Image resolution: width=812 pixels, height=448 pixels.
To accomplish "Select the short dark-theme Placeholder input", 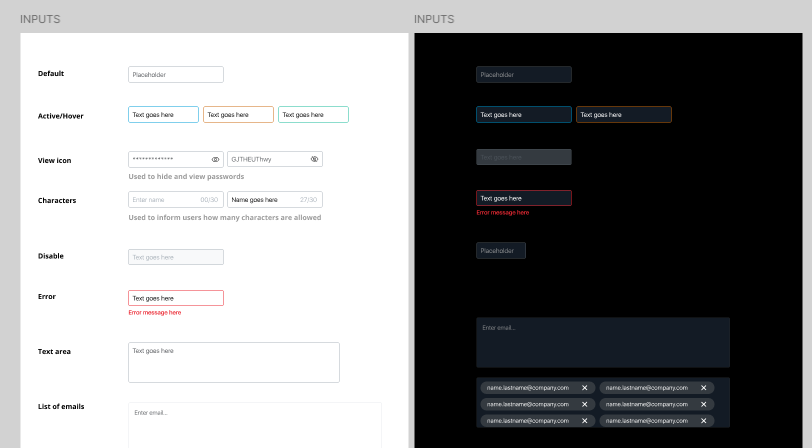I will [x=501, y=251].
